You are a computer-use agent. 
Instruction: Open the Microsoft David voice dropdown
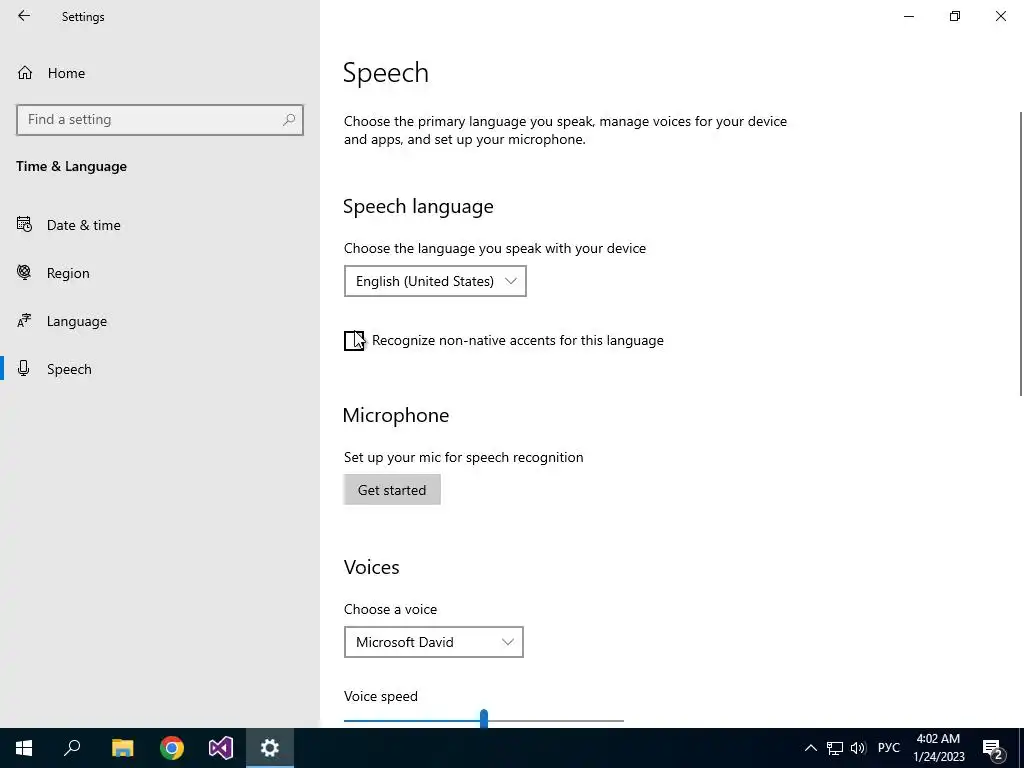coord(434,643)
